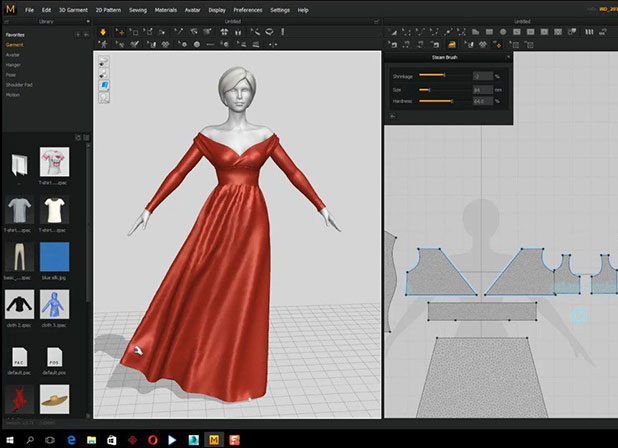Adjust the Shrinkage slider
The image size is (618, 448).
pyautogui.click(x=444, y=76)
